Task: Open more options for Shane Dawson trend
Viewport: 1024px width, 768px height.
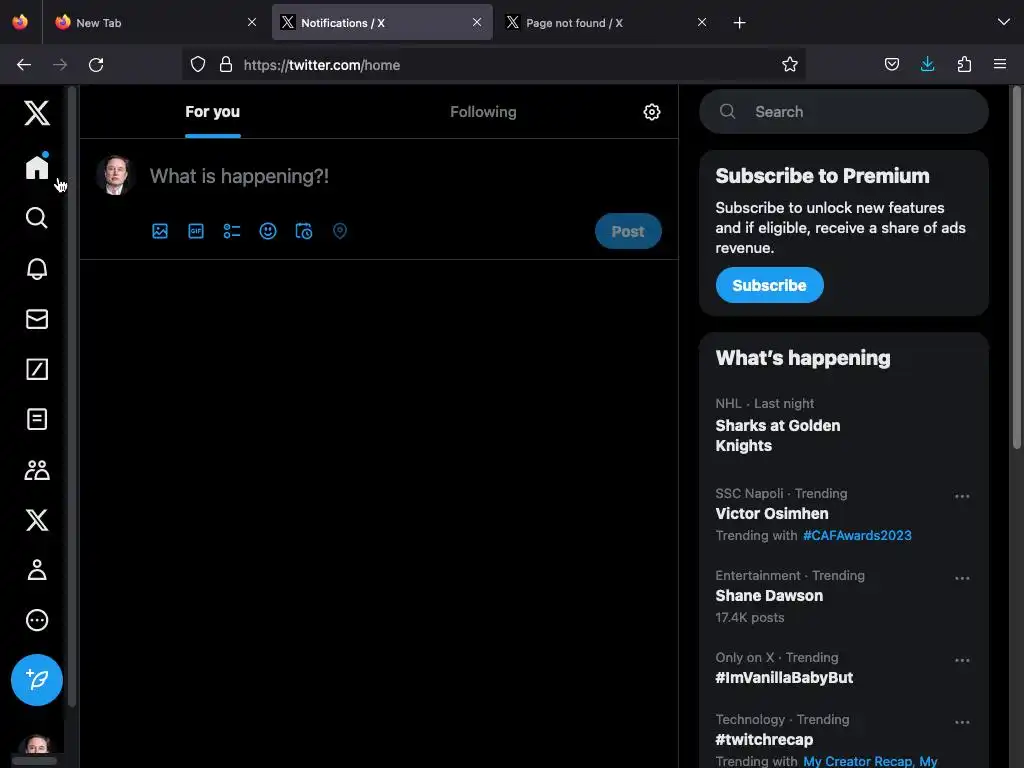Action: point(962,579)
